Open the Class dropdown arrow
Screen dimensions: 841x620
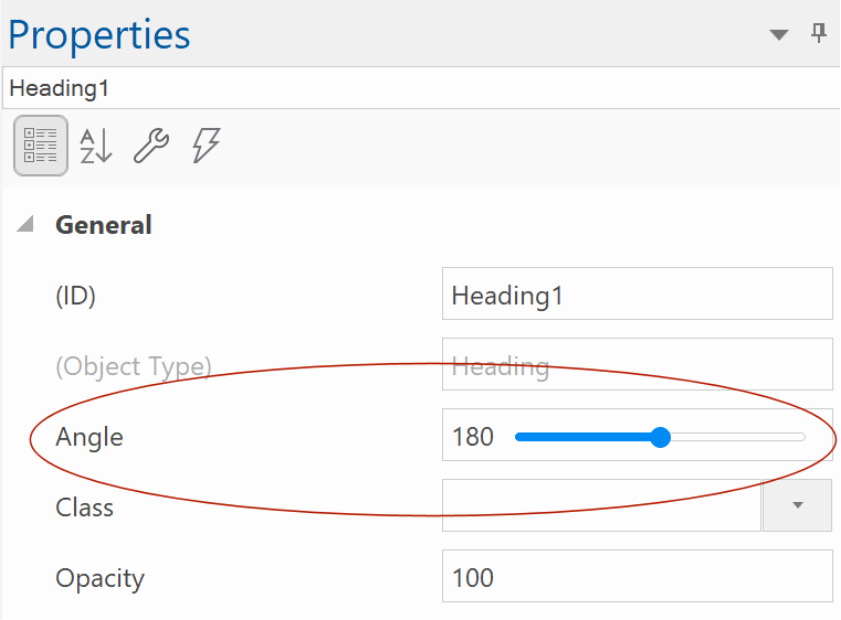(798, 505)
